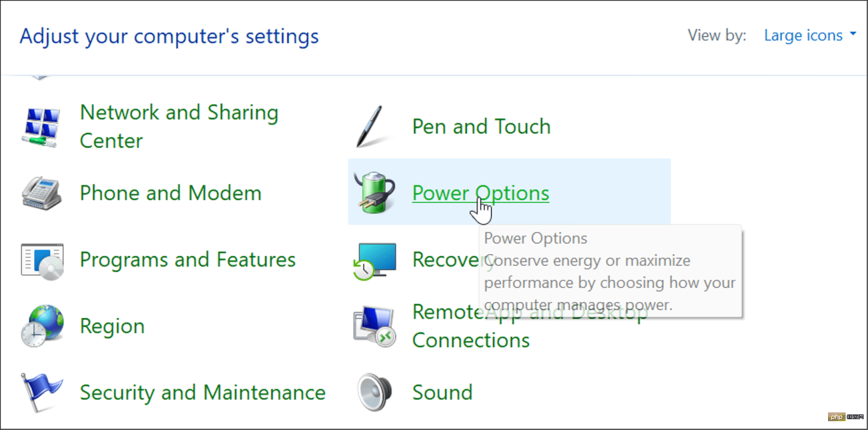The height and width of the screenshot is (430, 868).
Task: Click the Programs and Features icon
Action: tap(42, 260)
